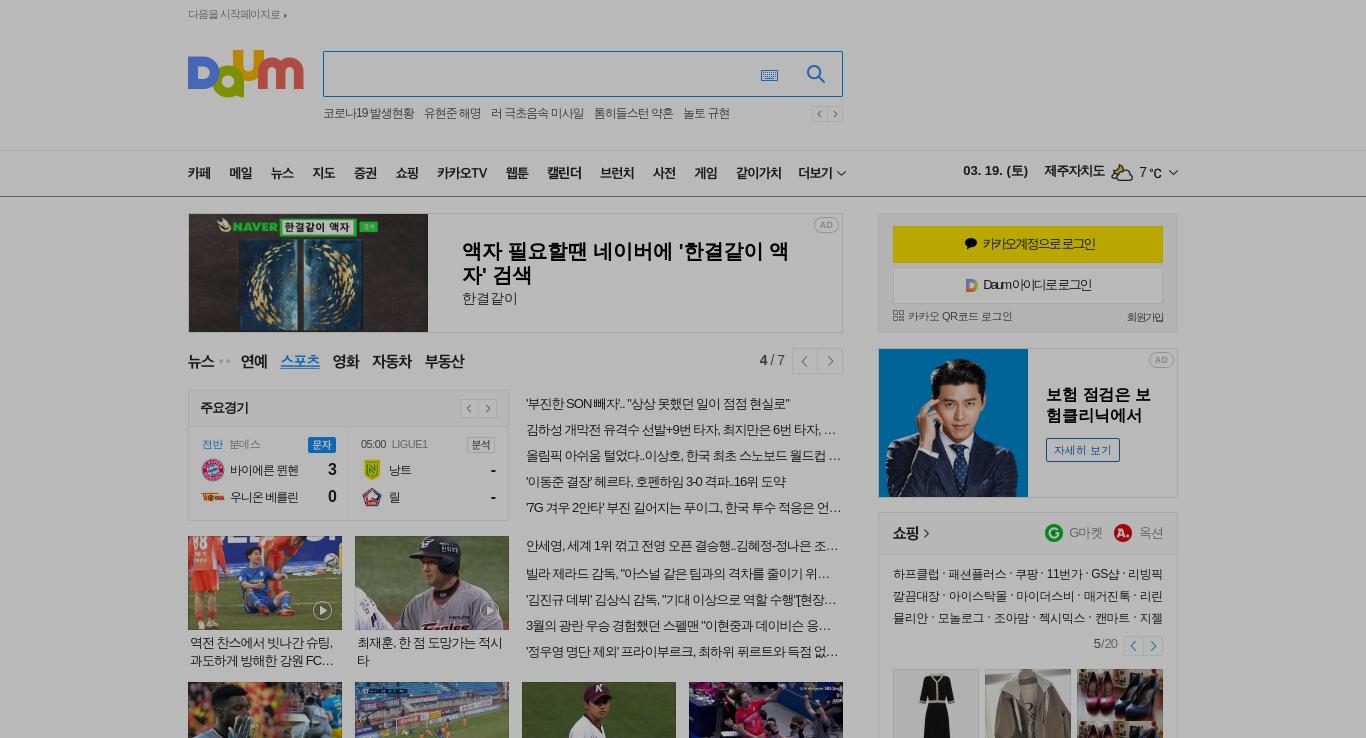Go to previous shopping page arrow

1134,646
